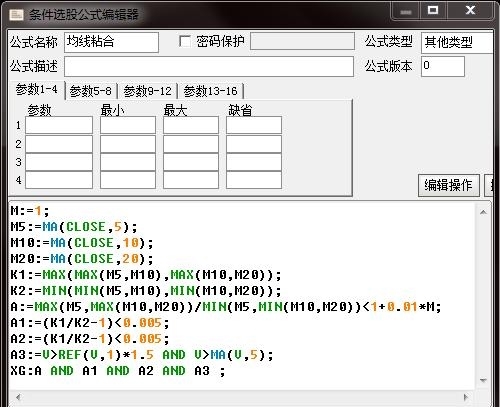500x407 pixels.
Task: Click the A1:=(K1/K2-1)<0.005 line
Action: (90, 323)
